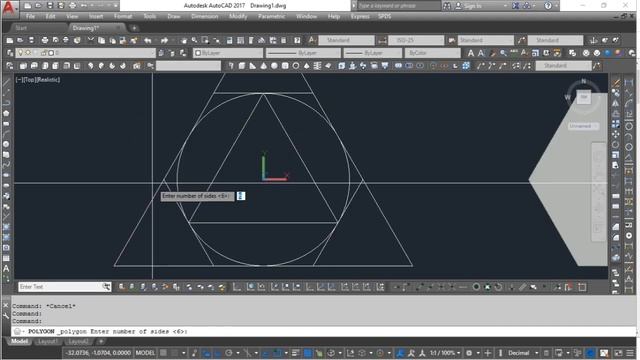Toggle lineweight display in status bar
640x360 pixels.
pos(296,353)
